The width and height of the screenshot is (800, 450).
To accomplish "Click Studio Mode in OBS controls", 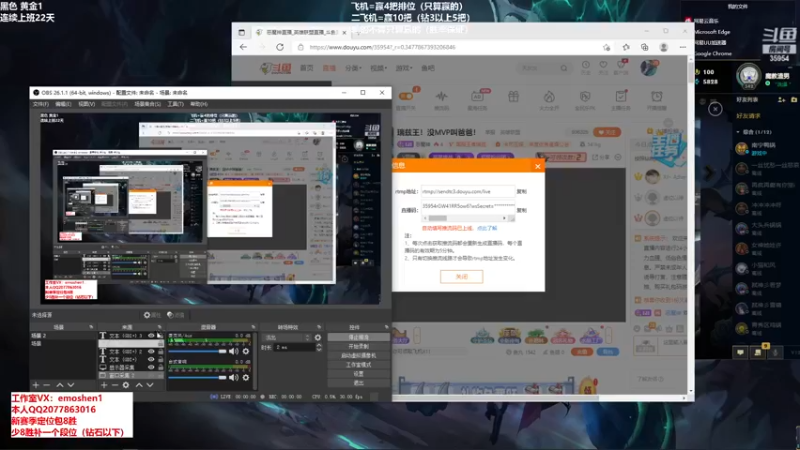I will [358, 365].
